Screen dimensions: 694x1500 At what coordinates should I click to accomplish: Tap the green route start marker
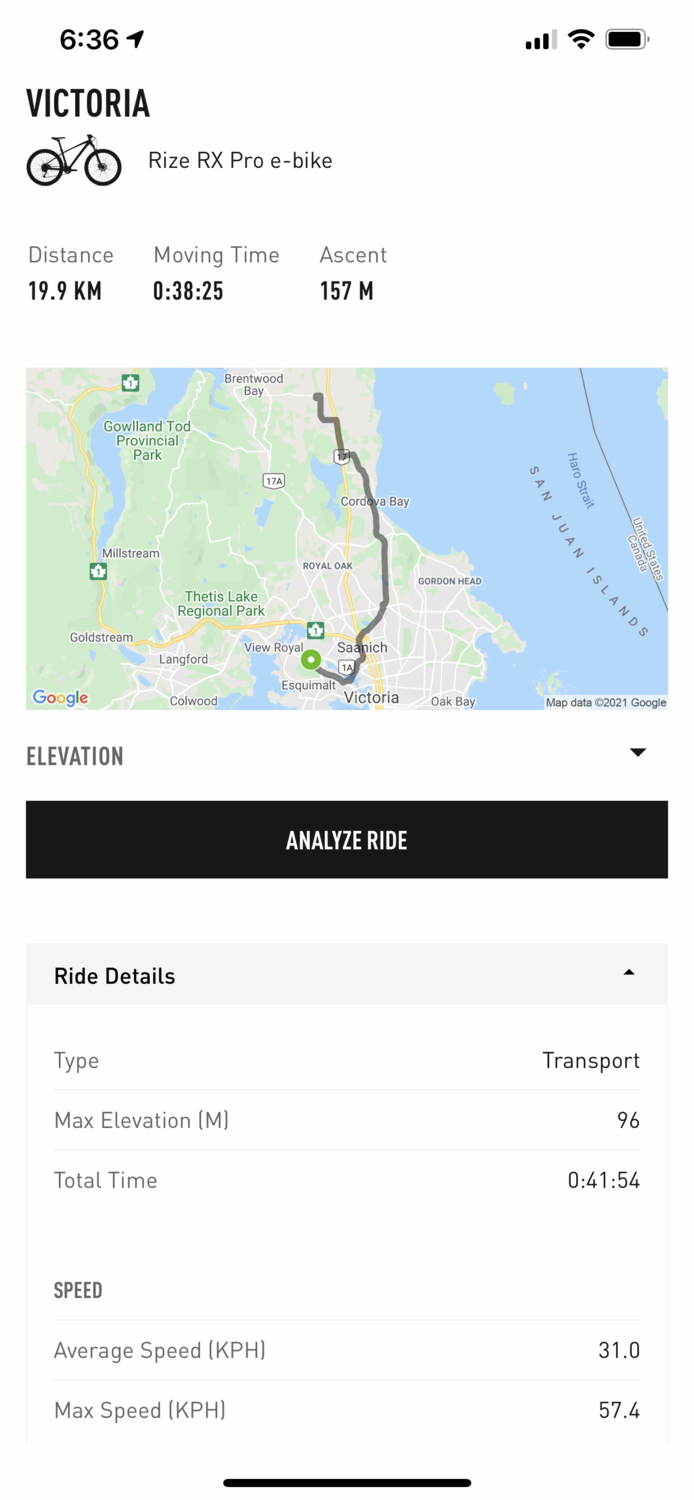pos(311,660)
